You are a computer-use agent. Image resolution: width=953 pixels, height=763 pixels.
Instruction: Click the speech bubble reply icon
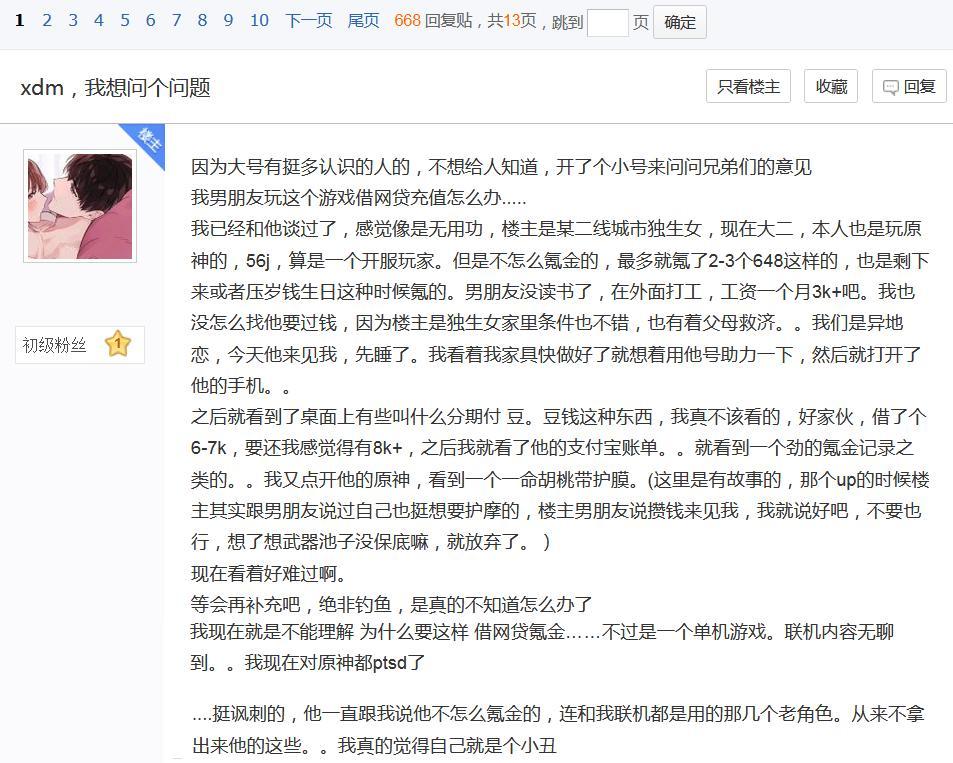coord(890,88)
